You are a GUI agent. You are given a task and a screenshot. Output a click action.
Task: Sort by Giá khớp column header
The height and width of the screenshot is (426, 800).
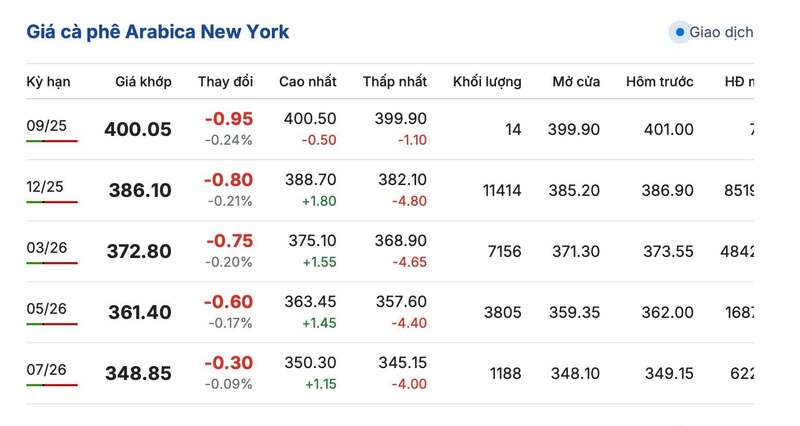pos(143,81)
